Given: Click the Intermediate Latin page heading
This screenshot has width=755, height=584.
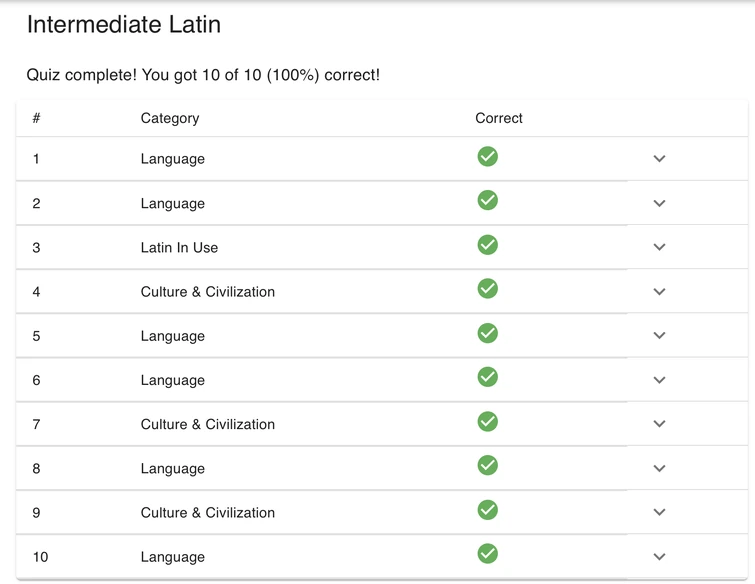Looking at the screenshot, I should [124, 25].
